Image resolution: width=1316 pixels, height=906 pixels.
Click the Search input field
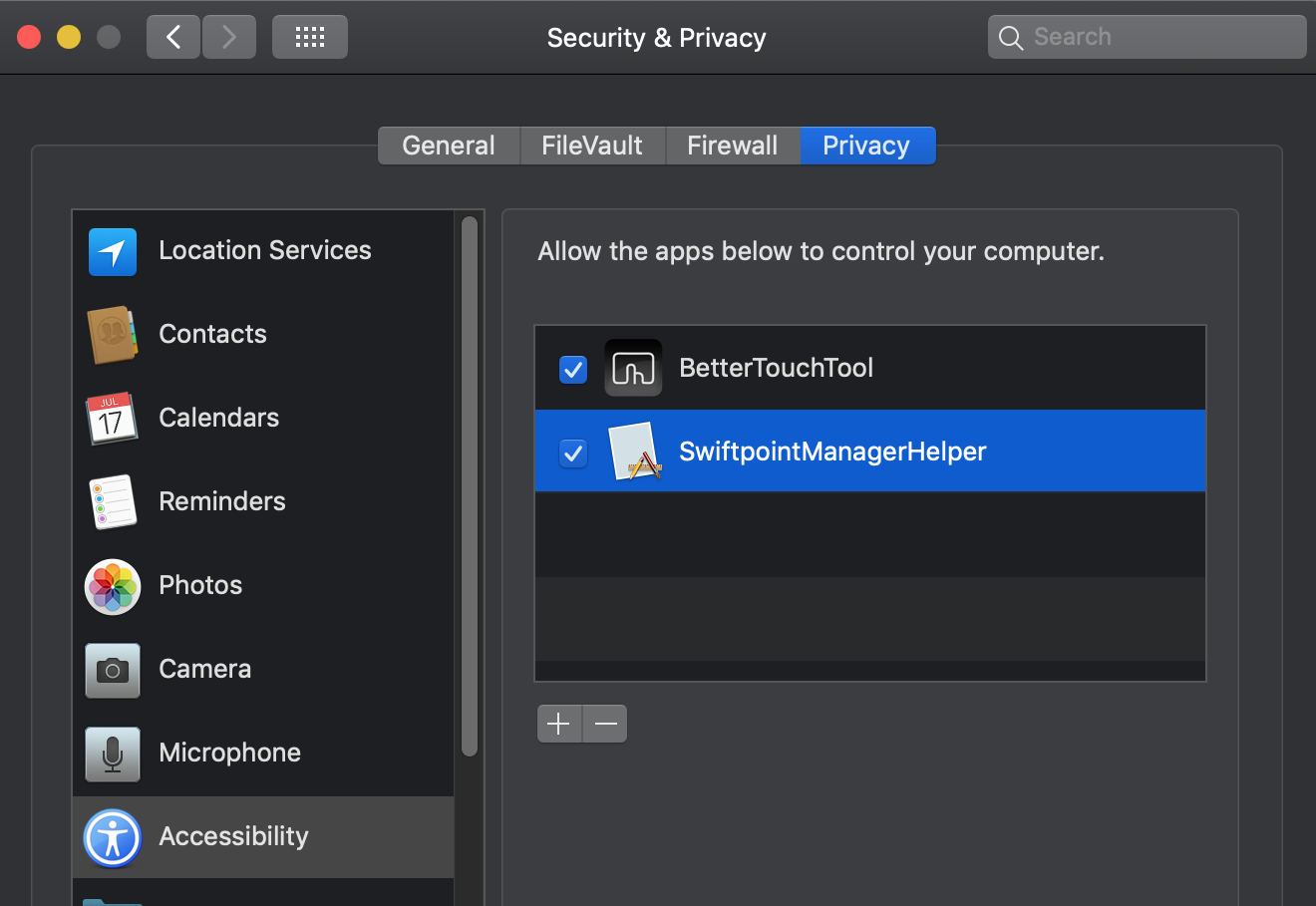1148,37
